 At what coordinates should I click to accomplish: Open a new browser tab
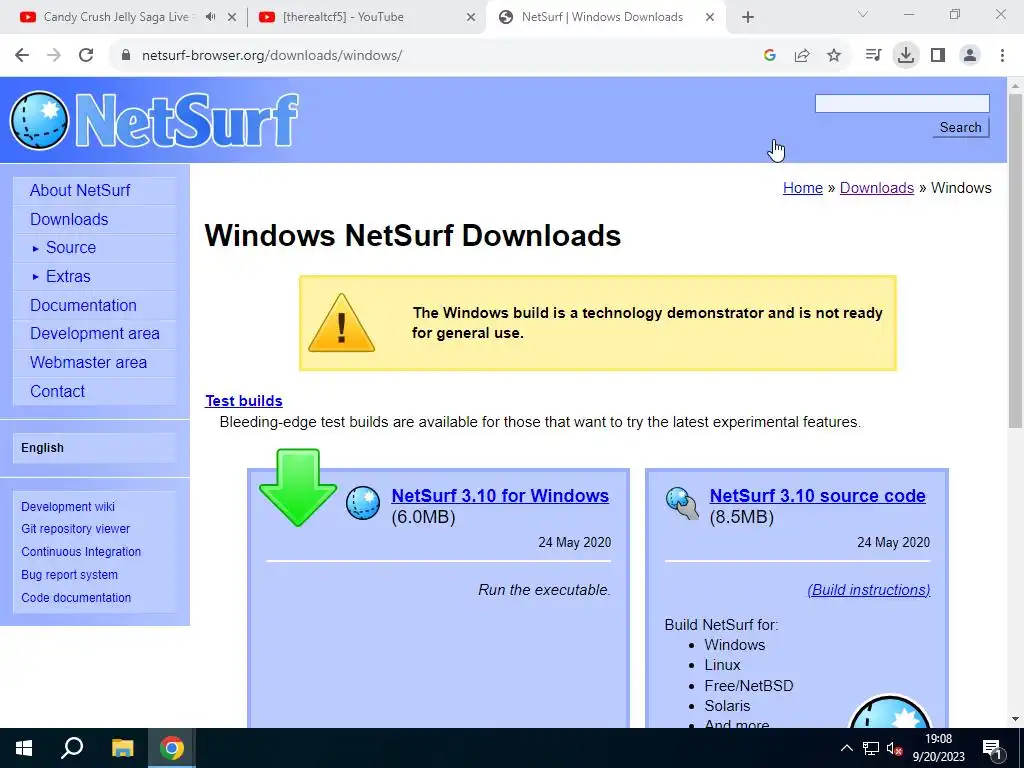click(x=748, y=17)
